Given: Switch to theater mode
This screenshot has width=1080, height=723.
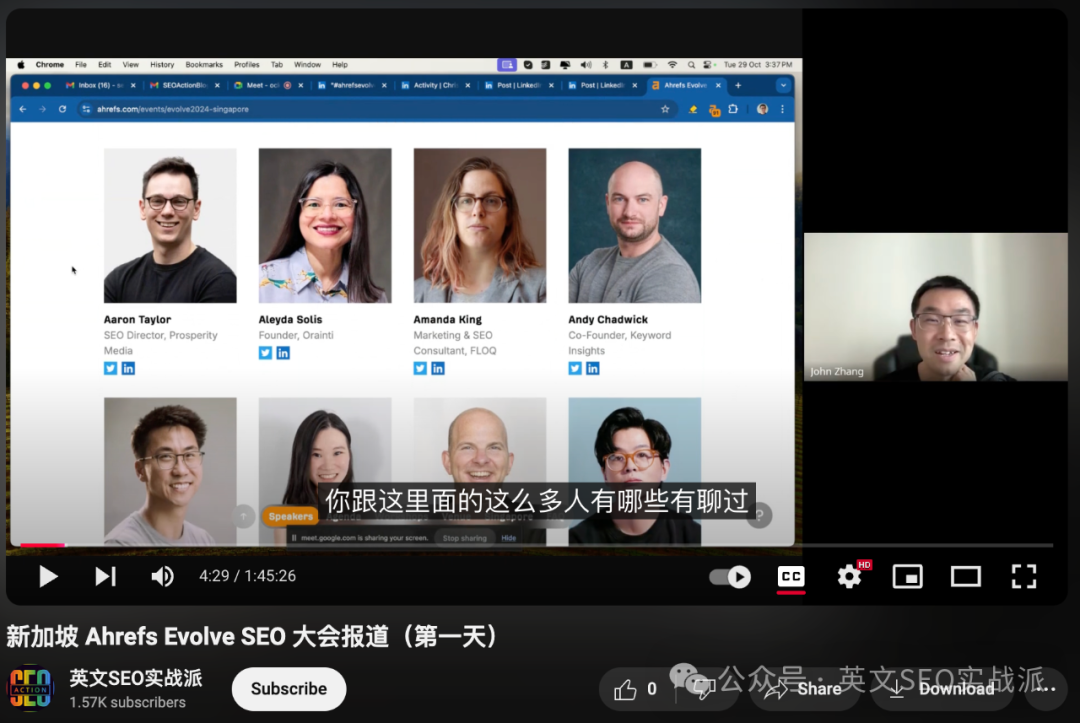Looking at the screenshot, I should pyautogui.click(x=965, y=576).
